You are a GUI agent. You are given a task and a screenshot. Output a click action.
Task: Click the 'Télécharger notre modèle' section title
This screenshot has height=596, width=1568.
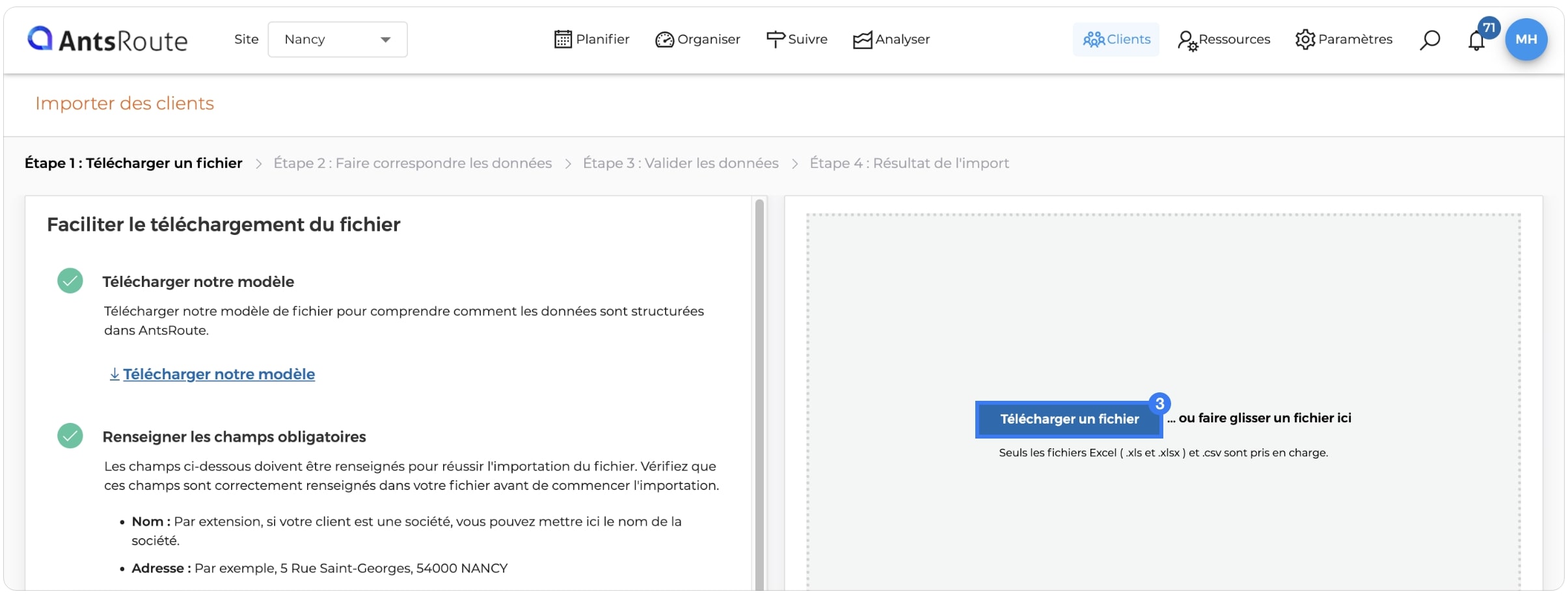198,282
